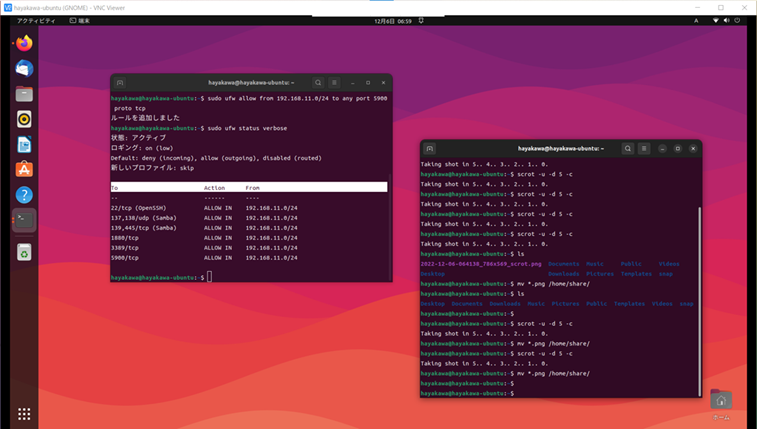757x429 pixels.
Task: Open Firefox from the dock
Action: coord(24,44)
